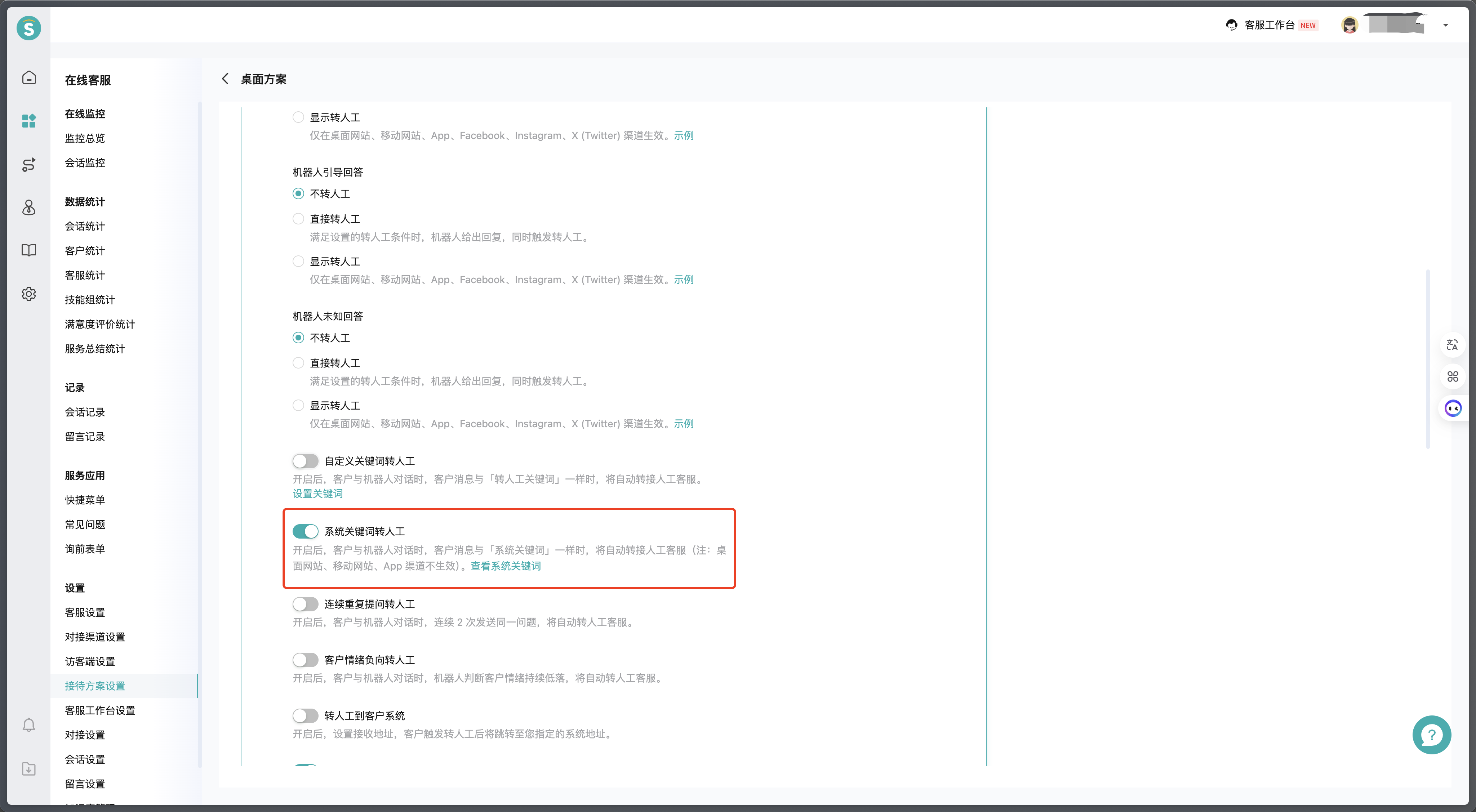
Task: Open 示例 link under 机器人未知回答
Action: (x=684, y=424)
